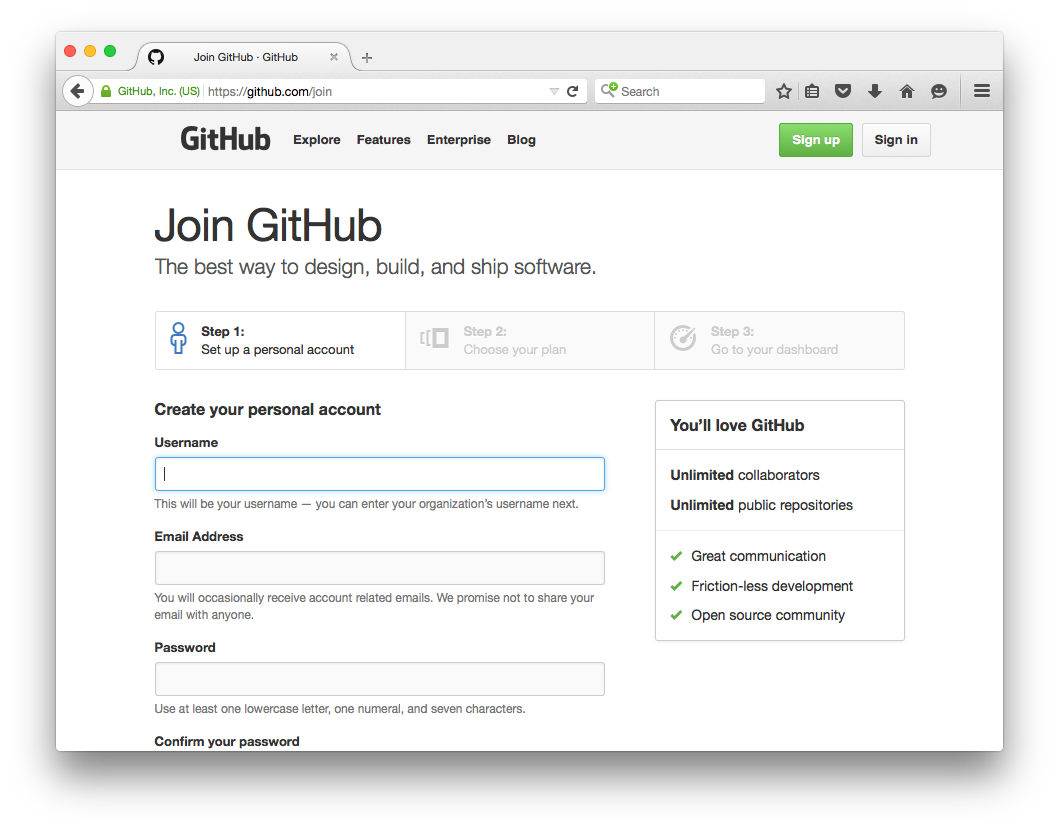Go to the browser home icon
Image resolution: width=1059 pixels, height=831 pixels.
tap(907, 91)
